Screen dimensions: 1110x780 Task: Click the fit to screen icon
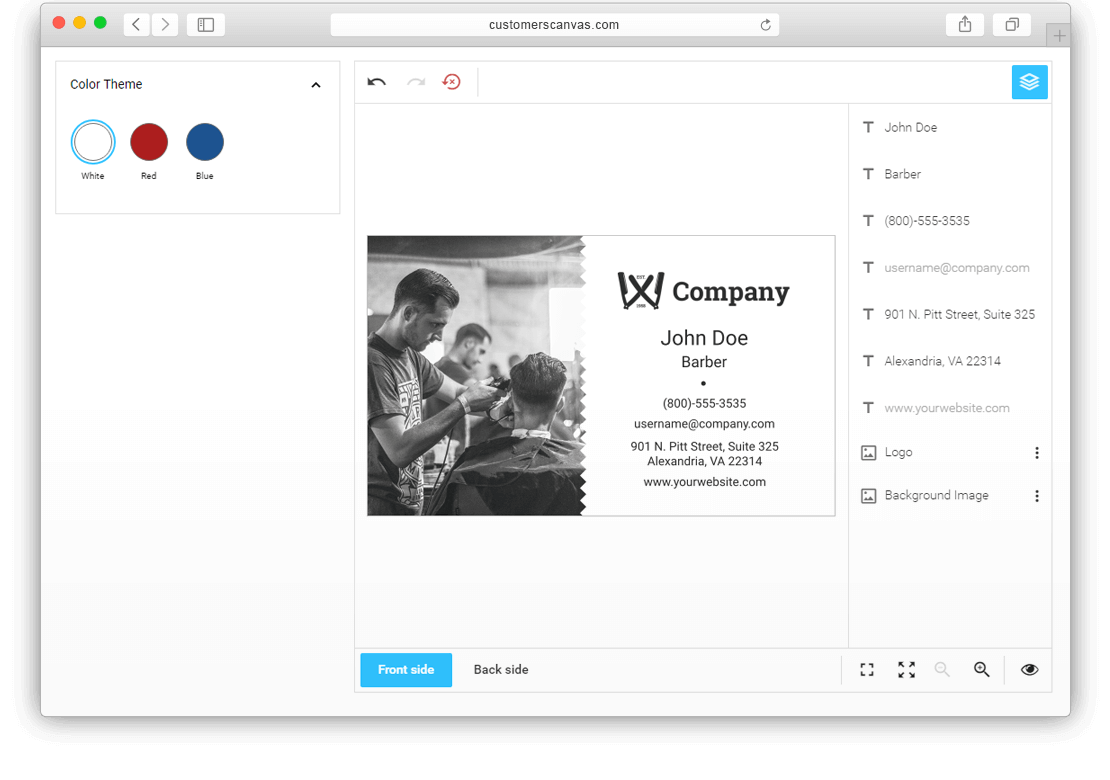click(x=867, y=670)
